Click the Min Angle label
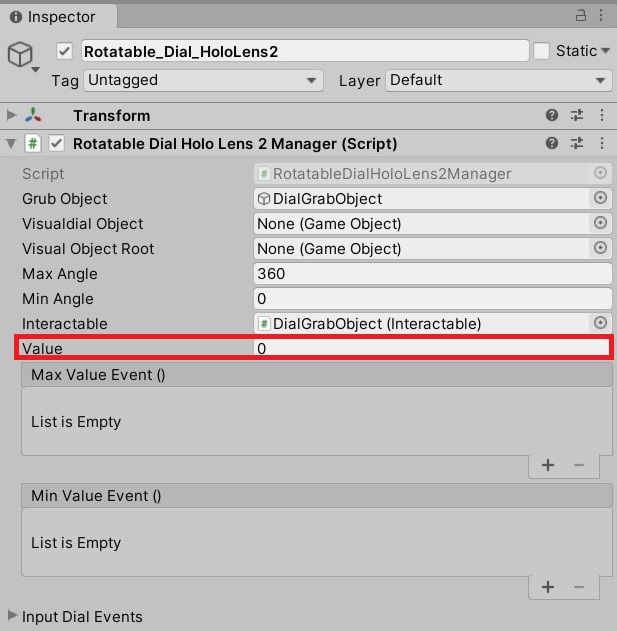The image size is (617, 631). pos(58,299)
